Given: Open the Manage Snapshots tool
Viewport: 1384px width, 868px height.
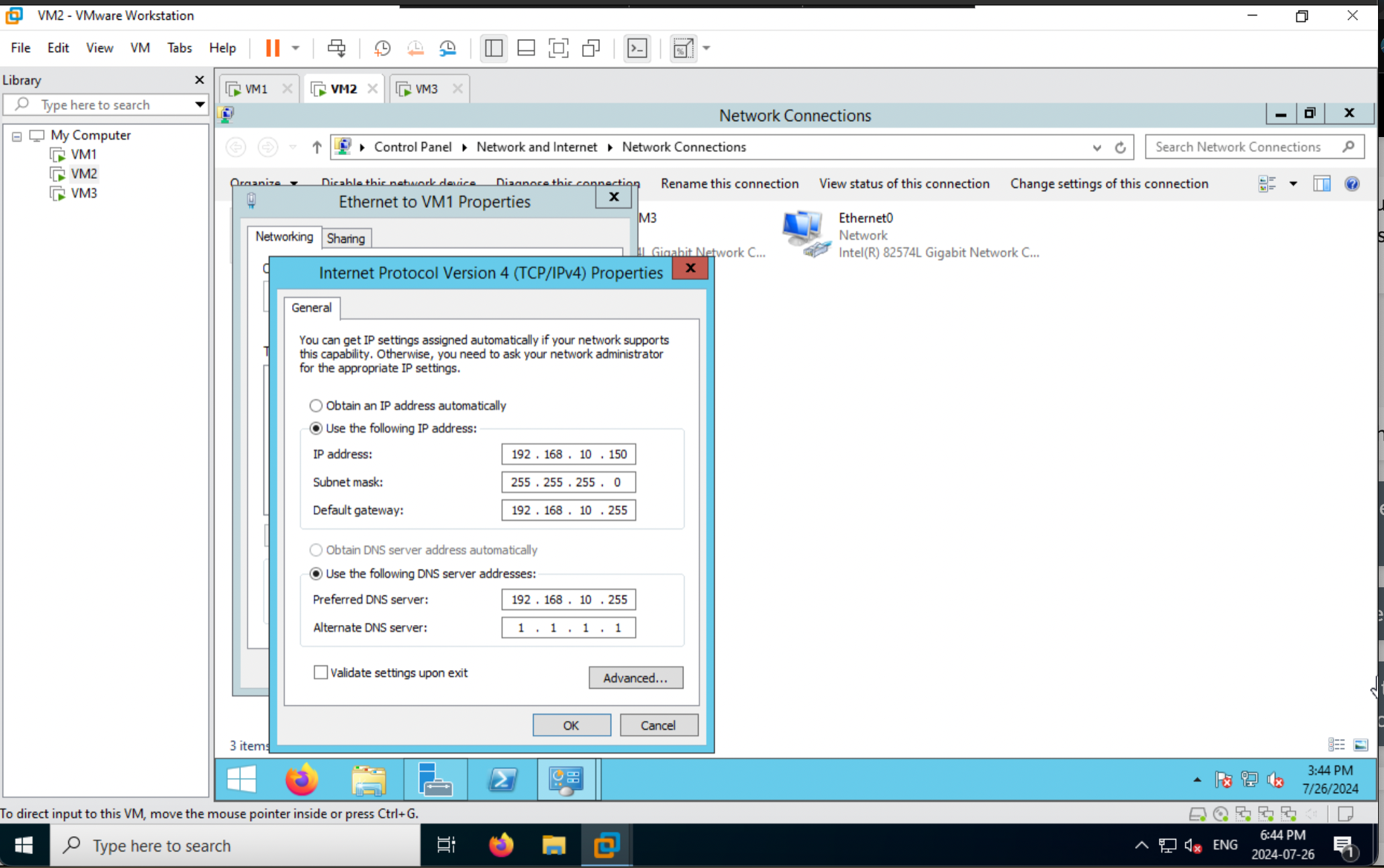Looking at the screenshot, I should coord(448,48).
